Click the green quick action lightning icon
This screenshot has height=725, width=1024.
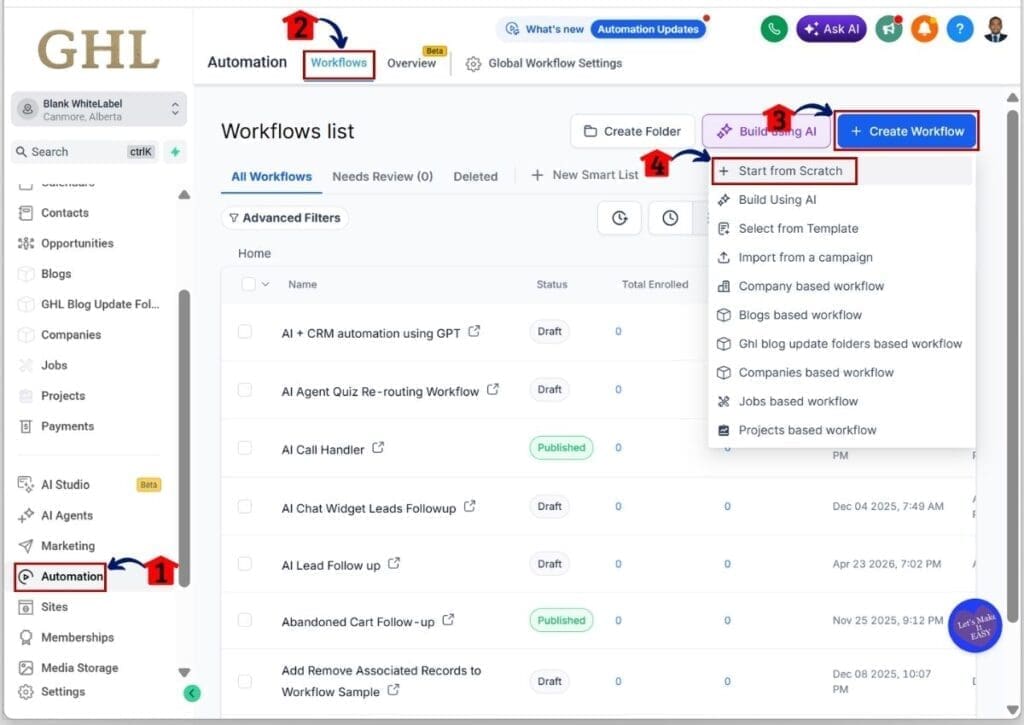coord(175,152)
